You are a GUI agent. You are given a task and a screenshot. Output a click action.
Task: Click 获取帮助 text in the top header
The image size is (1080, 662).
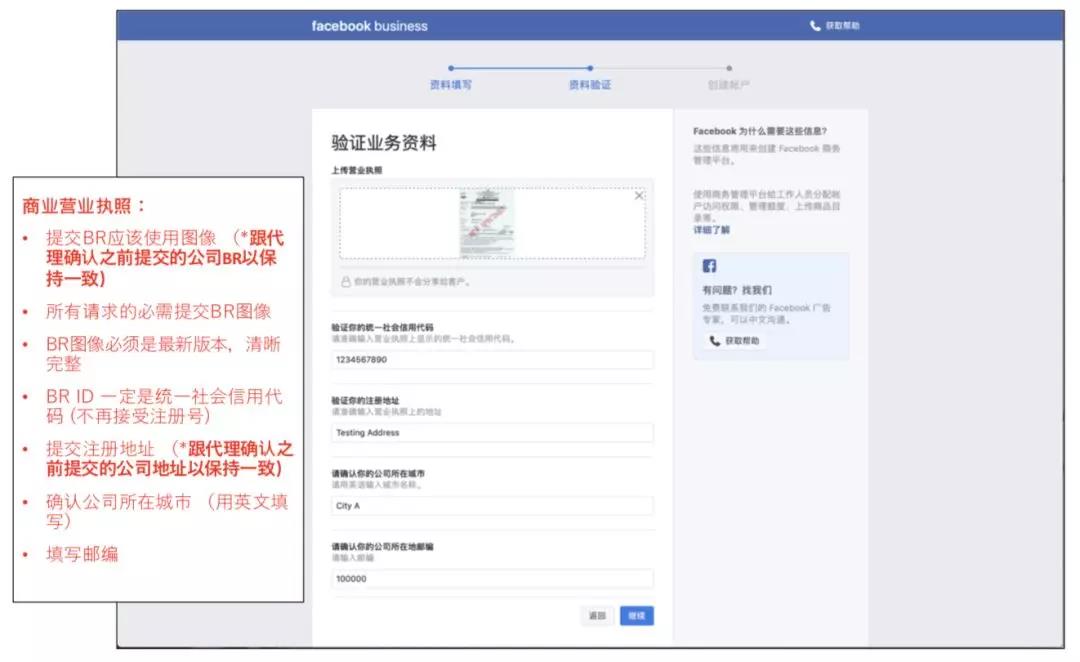click(x=842, y=25)
